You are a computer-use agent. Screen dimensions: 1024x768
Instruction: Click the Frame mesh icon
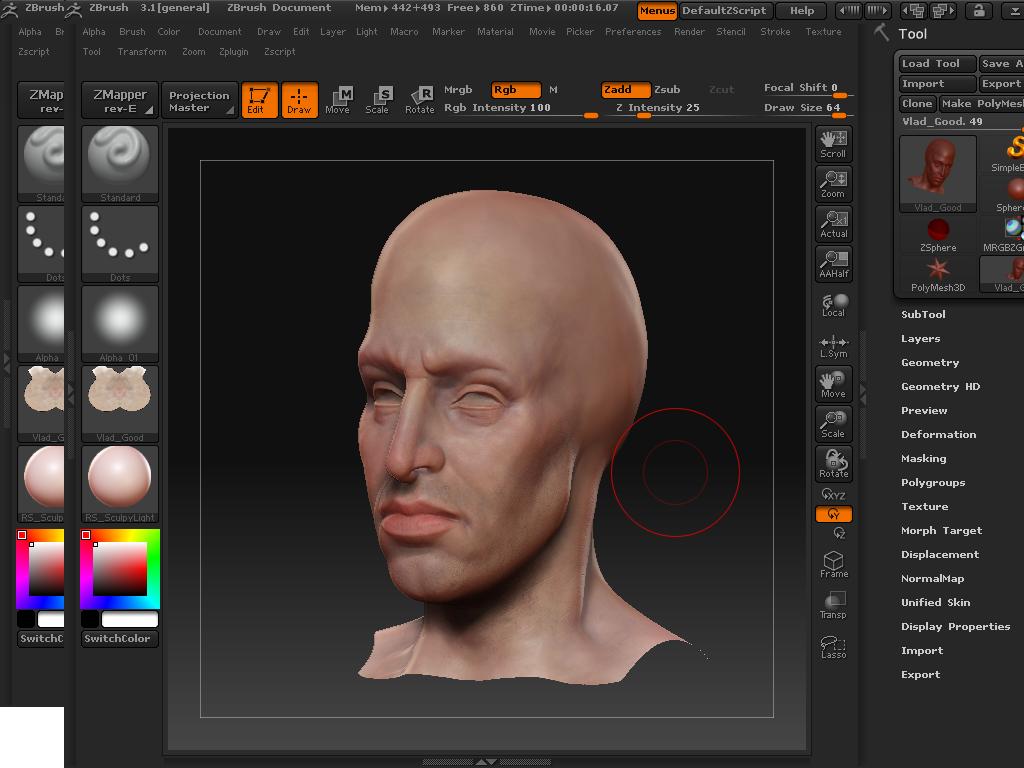(x=833, y=563)
